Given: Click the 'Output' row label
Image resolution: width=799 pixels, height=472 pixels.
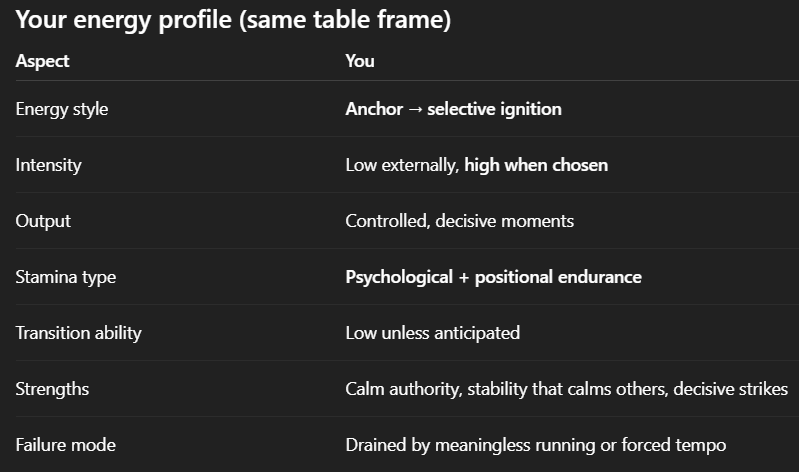Looking at the screenshot, I should click(x=43, y=221).
